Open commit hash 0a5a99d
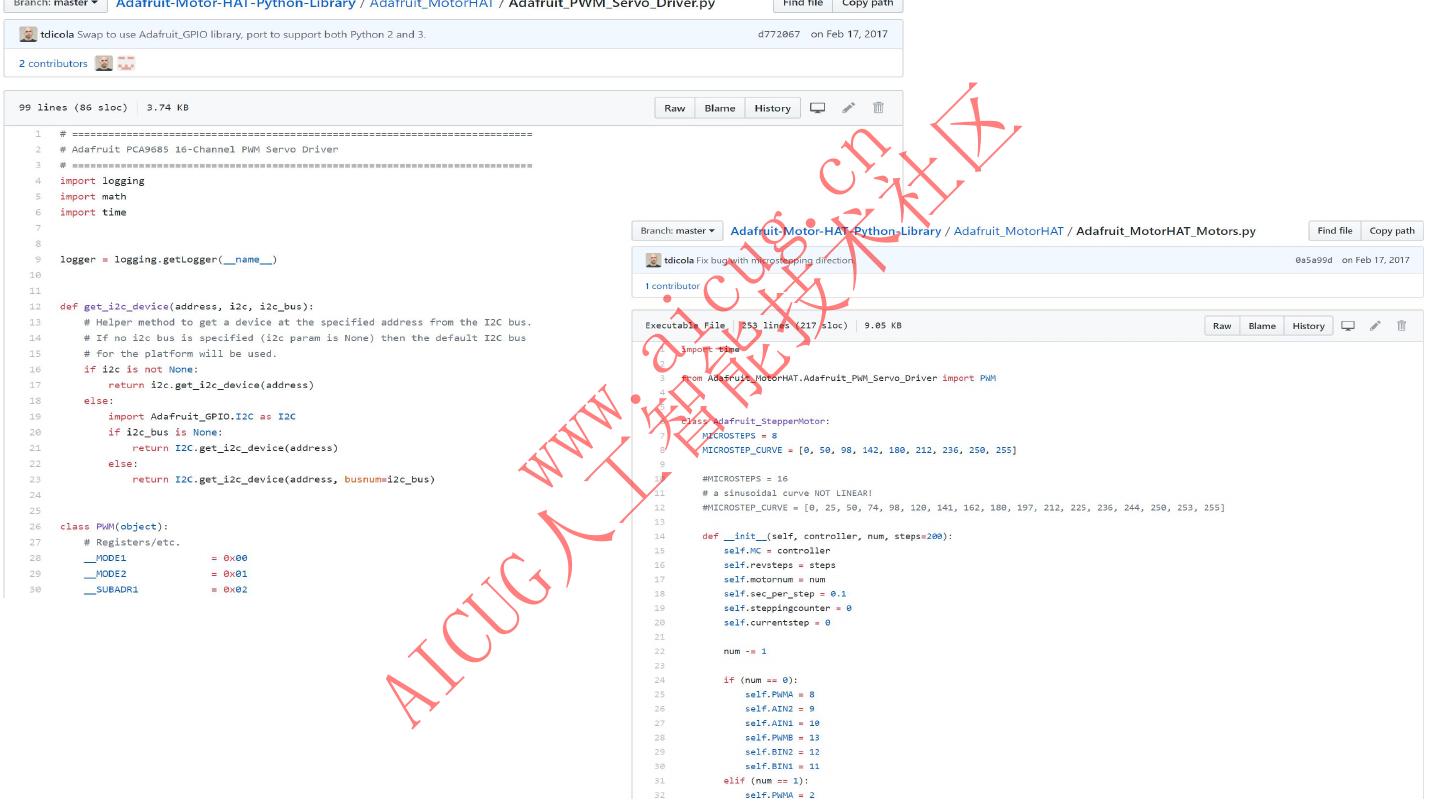Image resolution: width=1440 pixels, height=810 pixels. pyautogui.click(x=1313, y=260)
